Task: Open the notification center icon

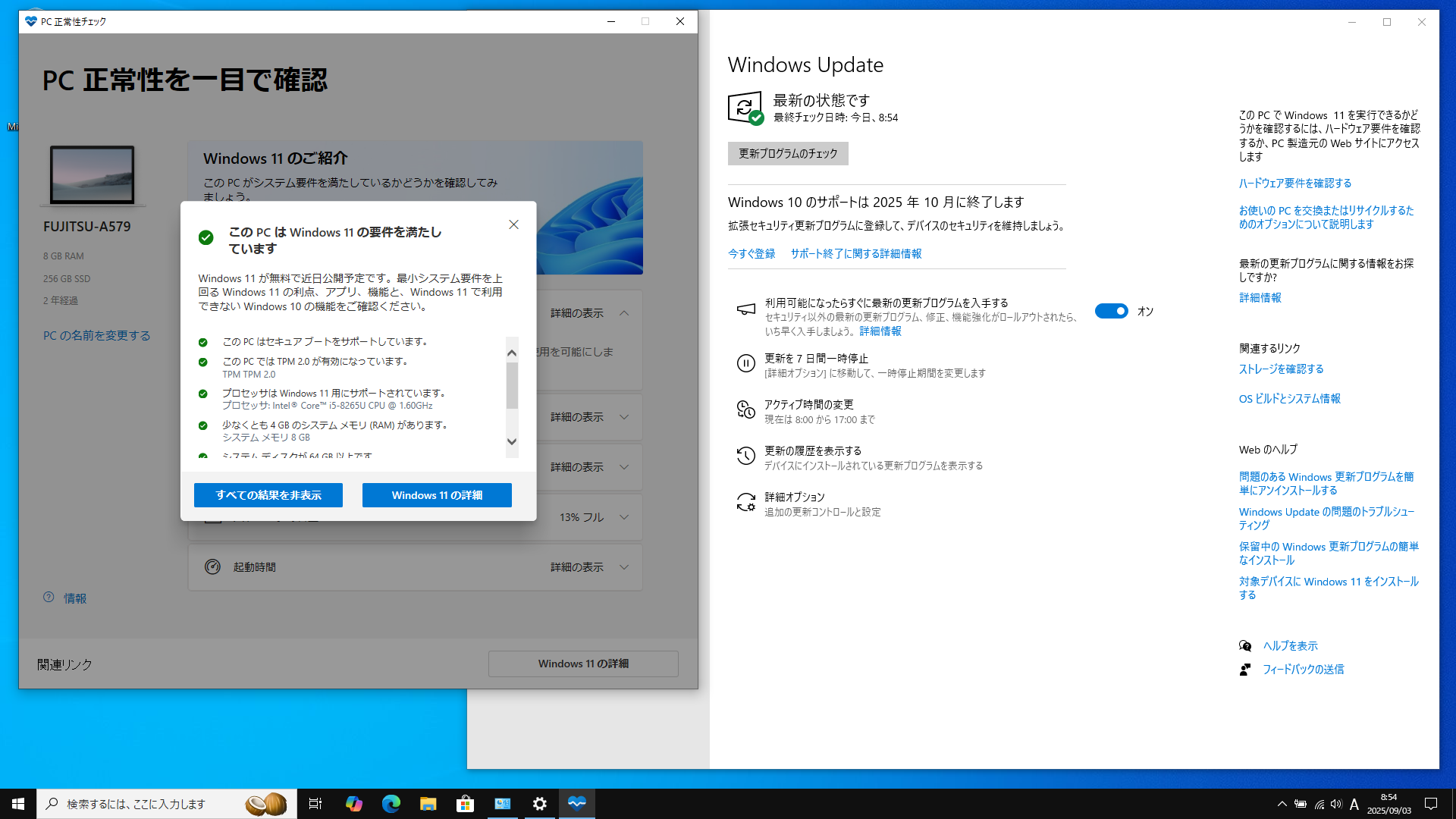Action: click(1431, 804)
